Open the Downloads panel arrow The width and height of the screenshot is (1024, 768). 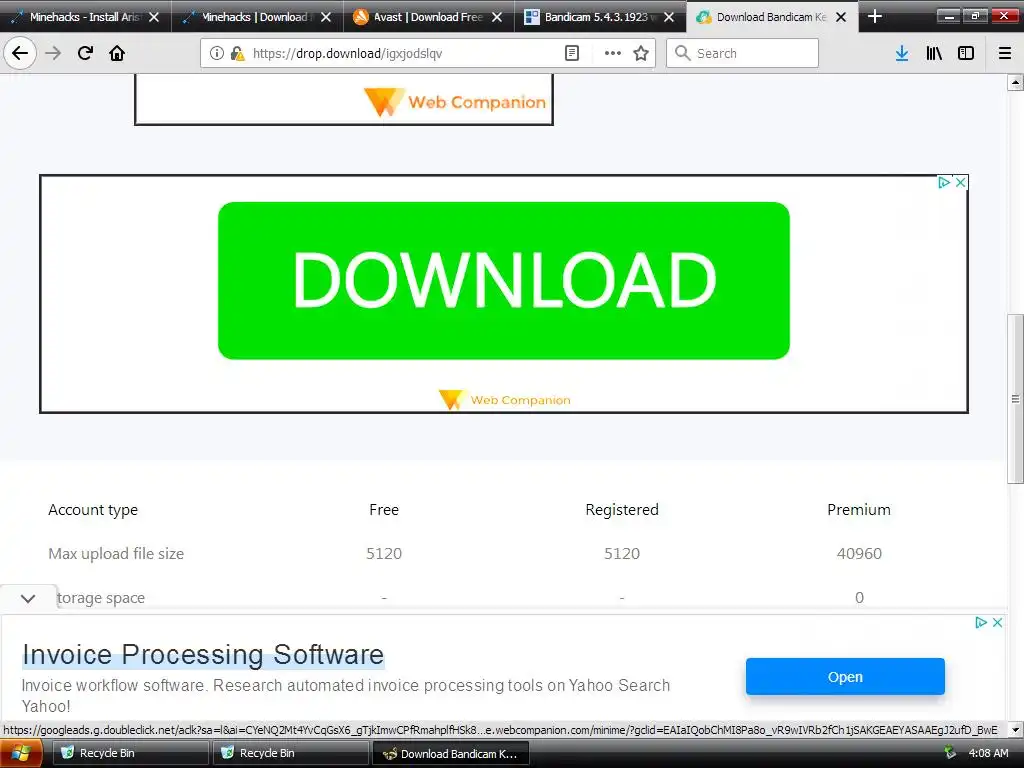coord(901,53)
